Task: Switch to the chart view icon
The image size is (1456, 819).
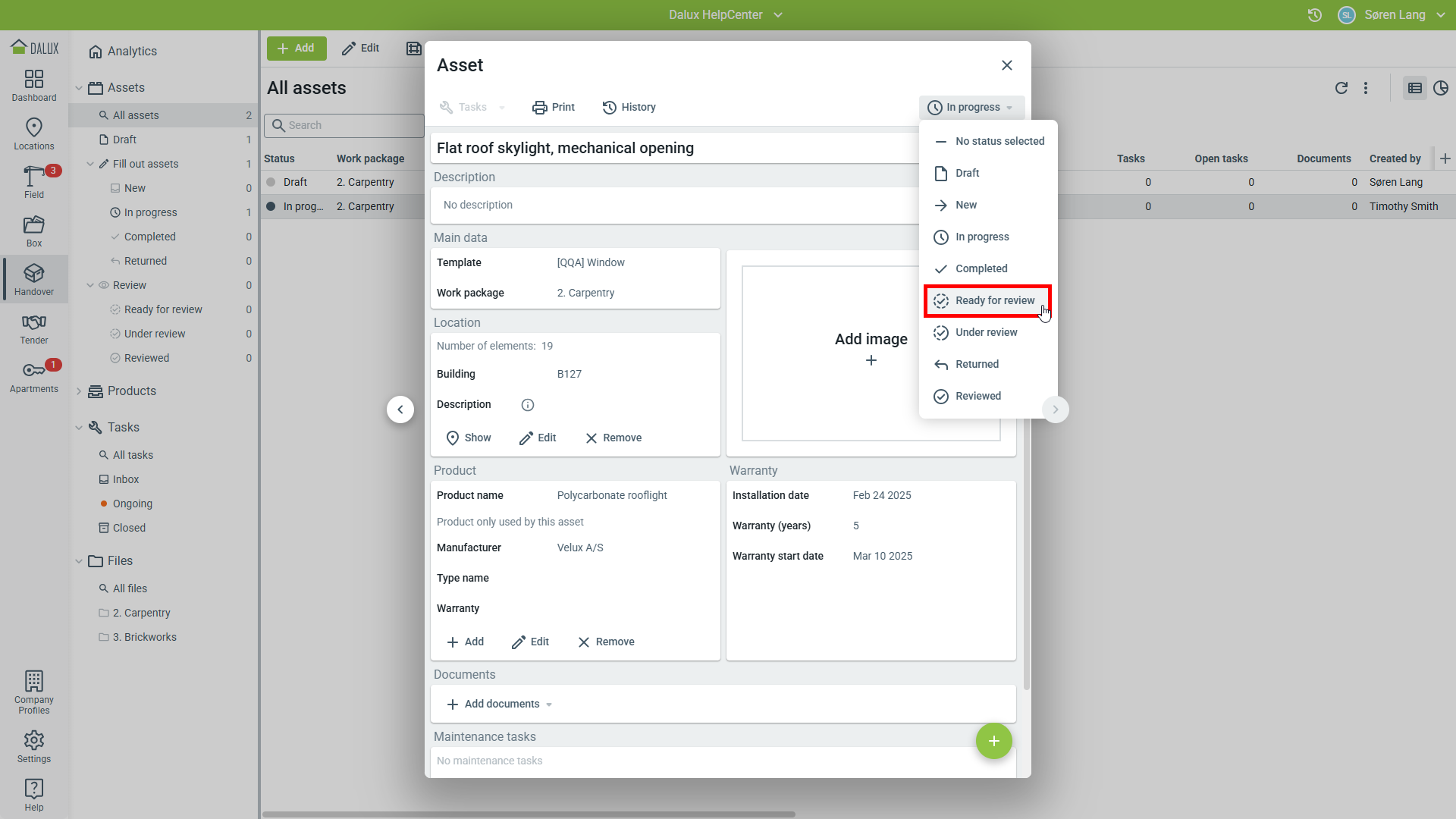Action: point(1441,88)
